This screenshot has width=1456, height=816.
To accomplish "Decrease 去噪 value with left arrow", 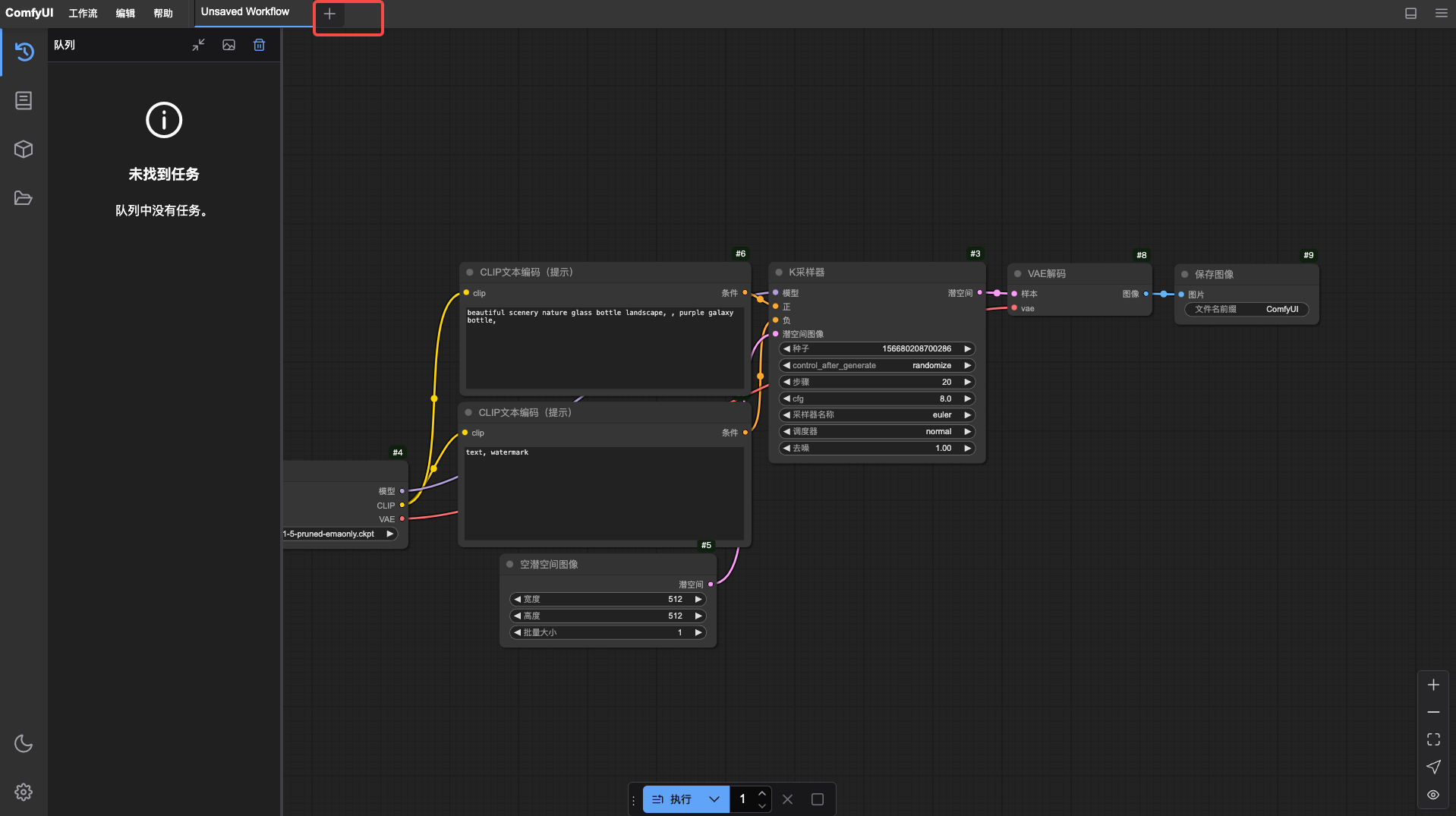I will (x=786, y=449).
